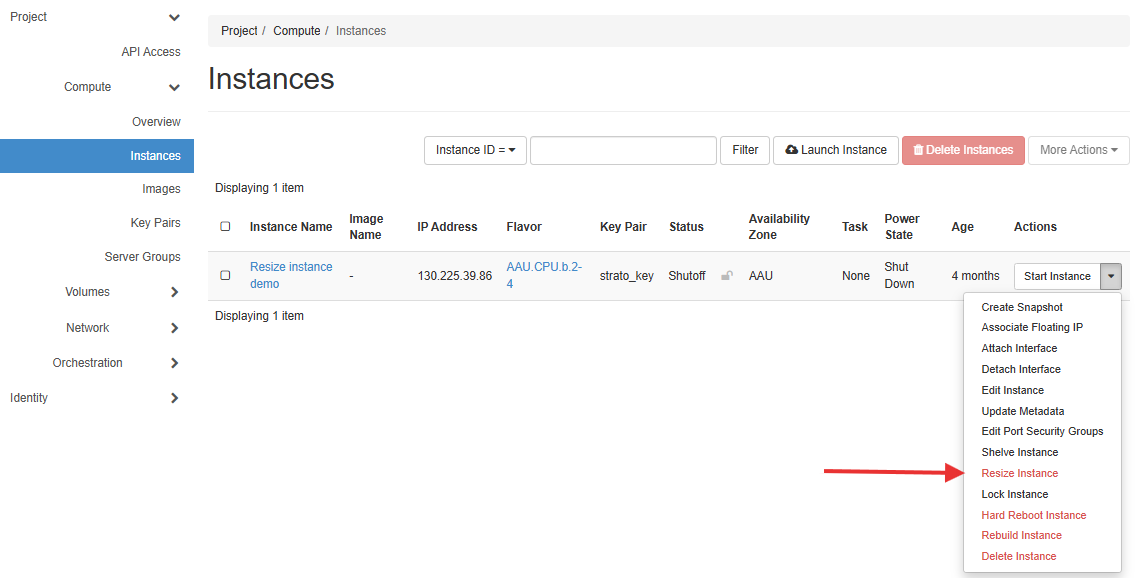1136x578 pixels.
Task: Collapse the Compute section chevron
Action: (x=174, y=87)
